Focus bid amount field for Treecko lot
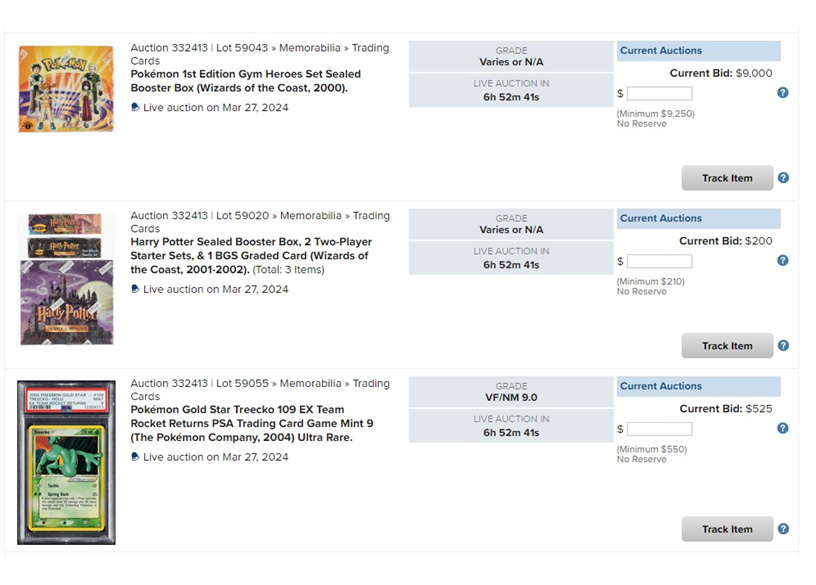The image size is (816, 585). click(x=659, y=429)
